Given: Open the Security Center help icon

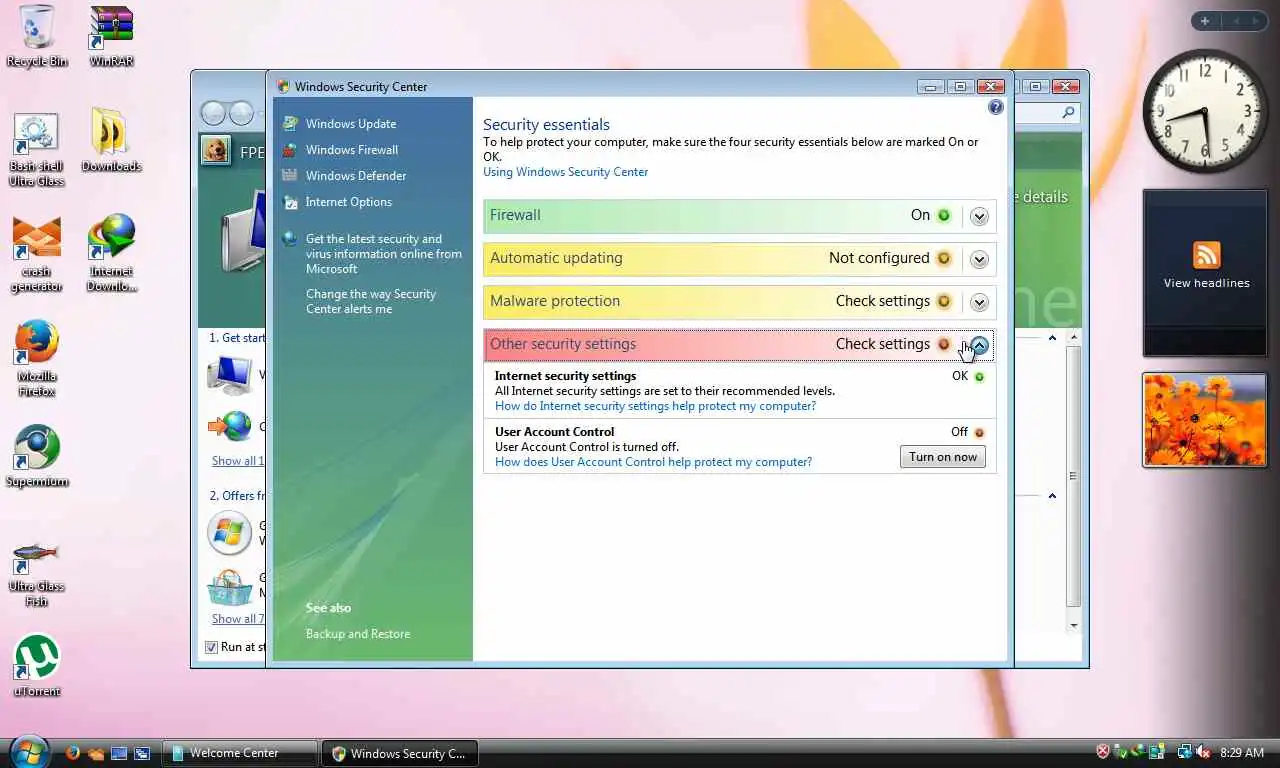Looking at the screenshot, I should tap(995, 107).
